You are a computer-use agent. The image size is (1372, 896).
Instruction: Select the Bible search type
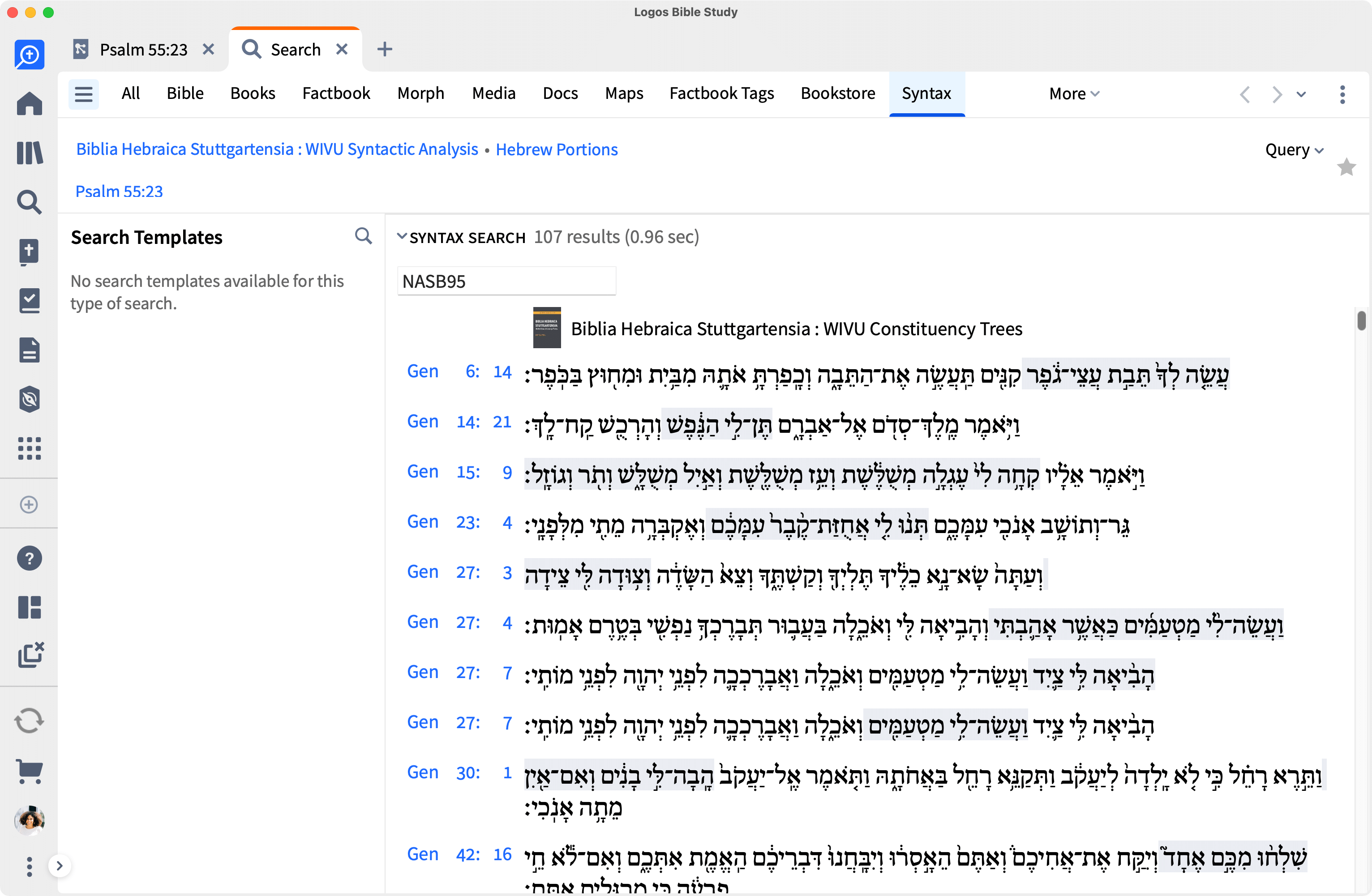tap(185, 94)
